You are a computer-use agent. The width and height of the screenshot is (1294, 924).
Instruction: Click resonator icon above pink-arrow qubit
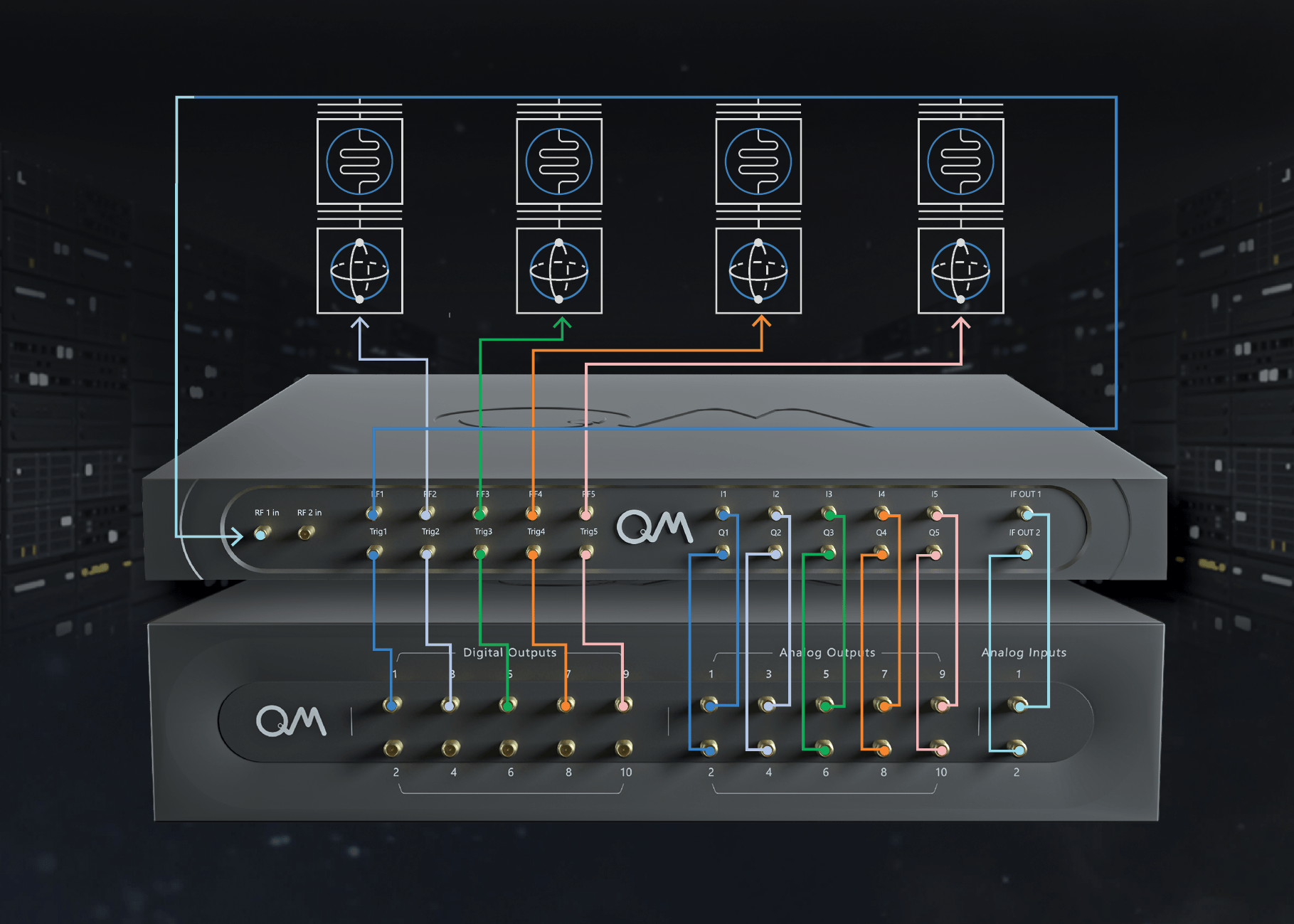pos(961,161)
